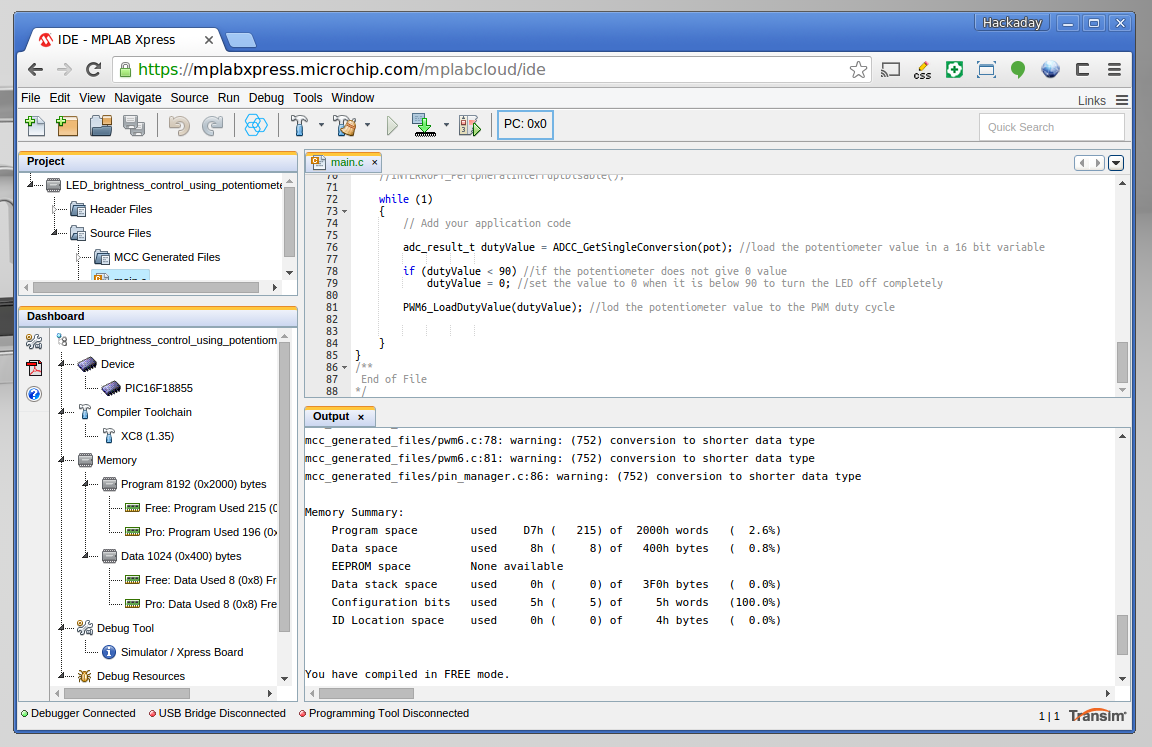
Task: Toggle code fold at line 73
Action: pyautogui.click(x=345, y=211)
